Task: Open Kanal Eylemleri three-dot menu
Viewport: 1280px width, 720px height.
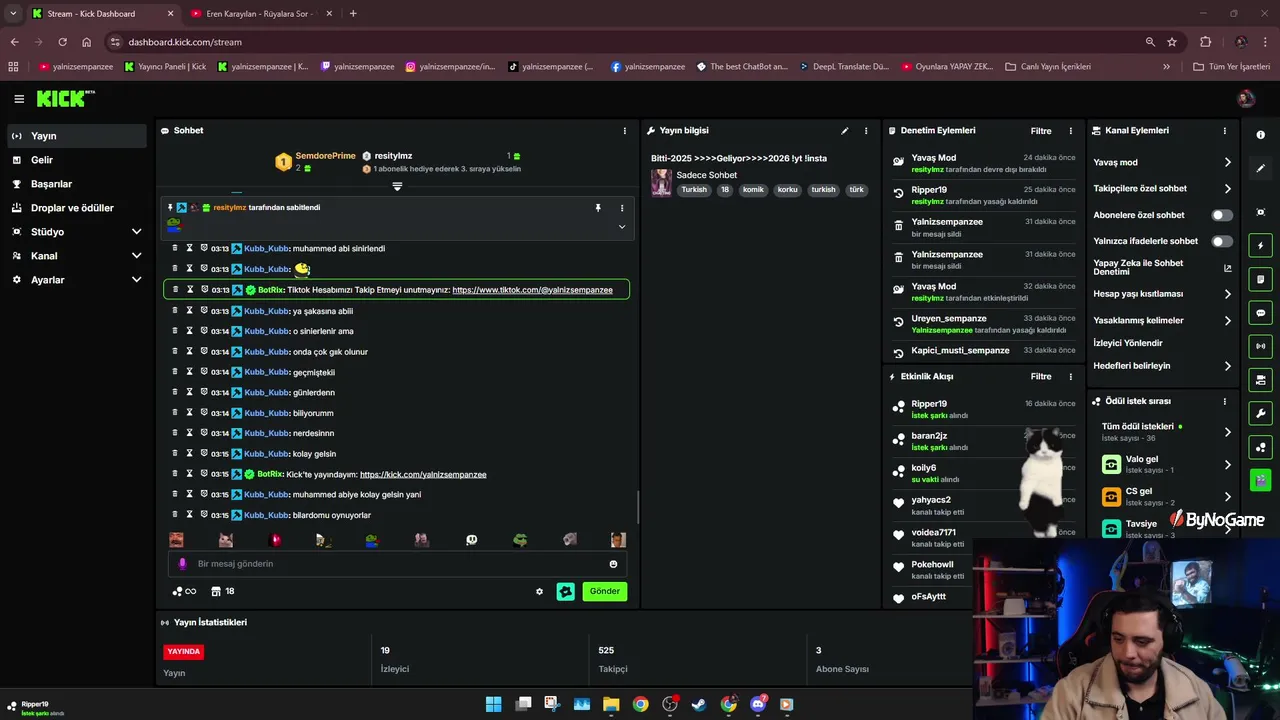Action: tap(1224, 131)
